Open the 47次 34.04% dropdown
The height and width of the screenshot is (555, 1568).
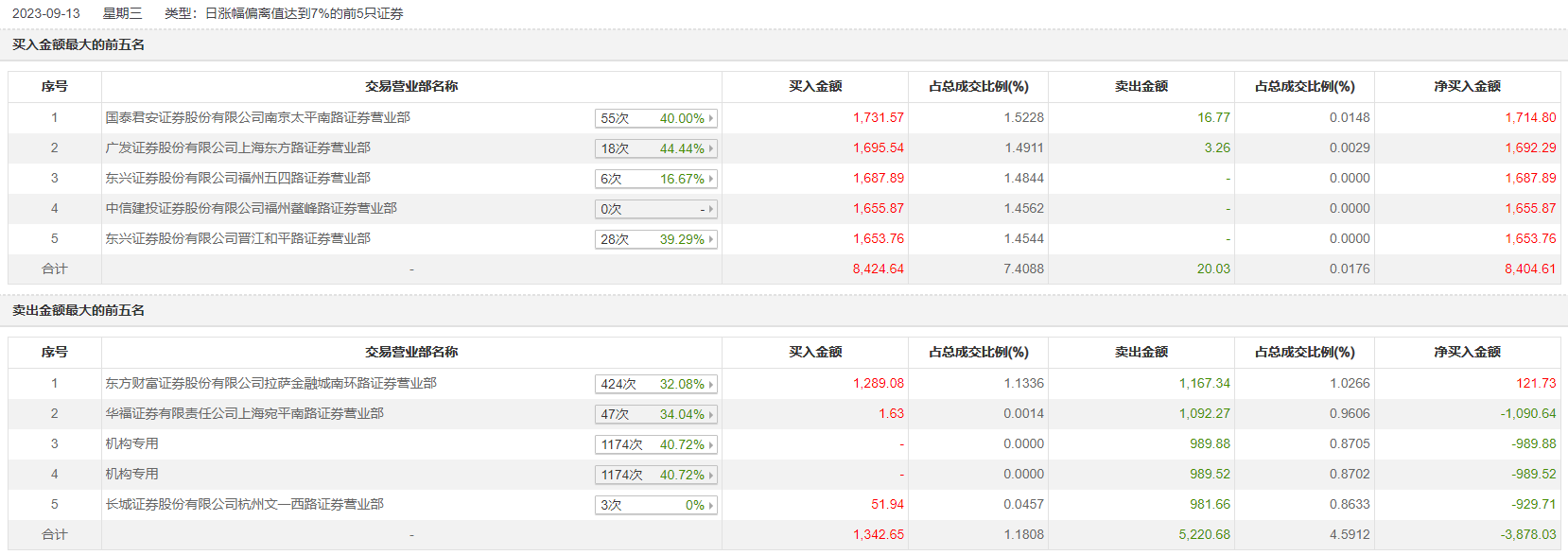pyautogui.click(x=655, y=414)
